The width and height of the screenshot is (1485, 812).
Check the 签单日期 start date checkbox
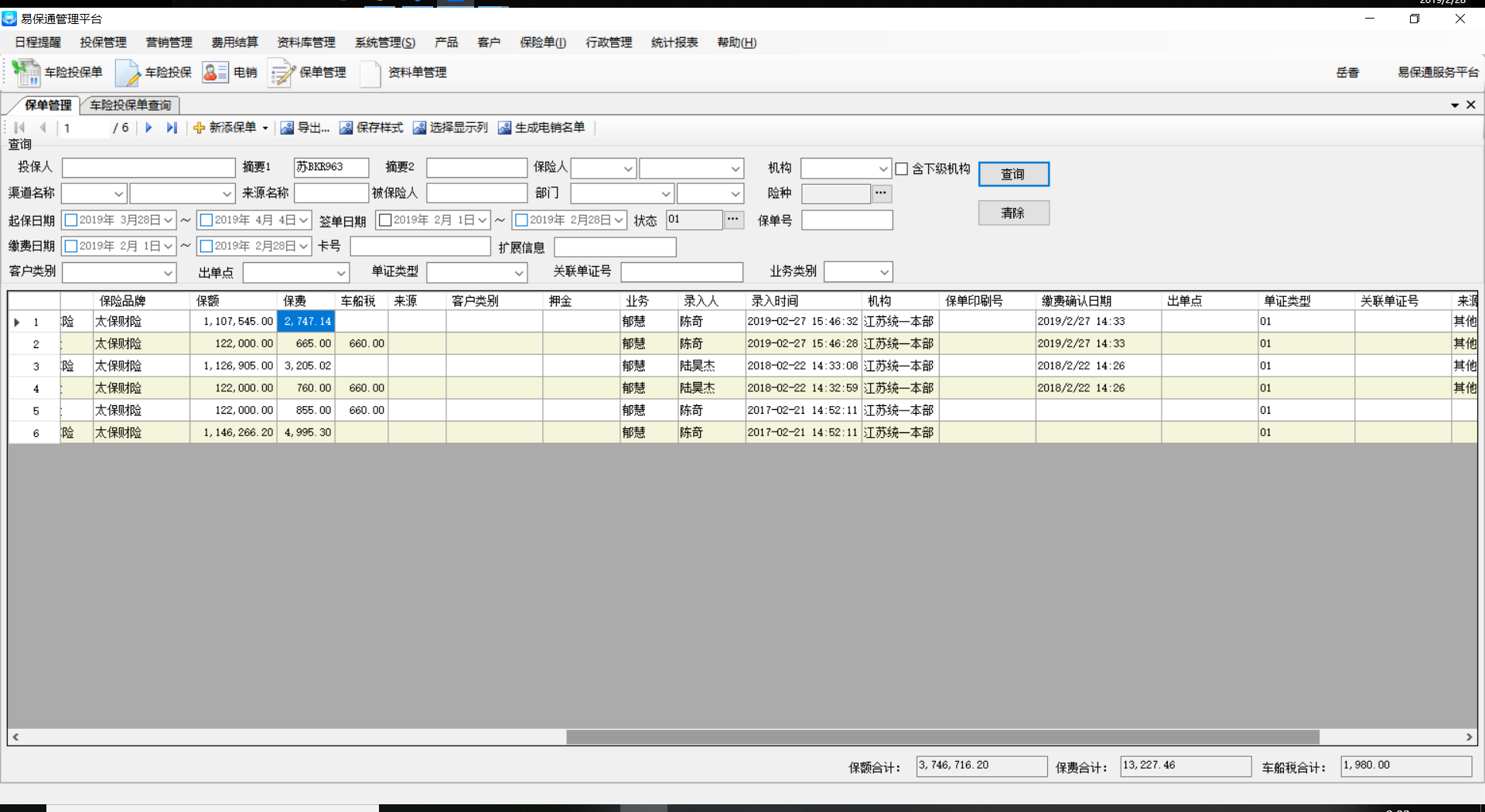click(385, 220)
